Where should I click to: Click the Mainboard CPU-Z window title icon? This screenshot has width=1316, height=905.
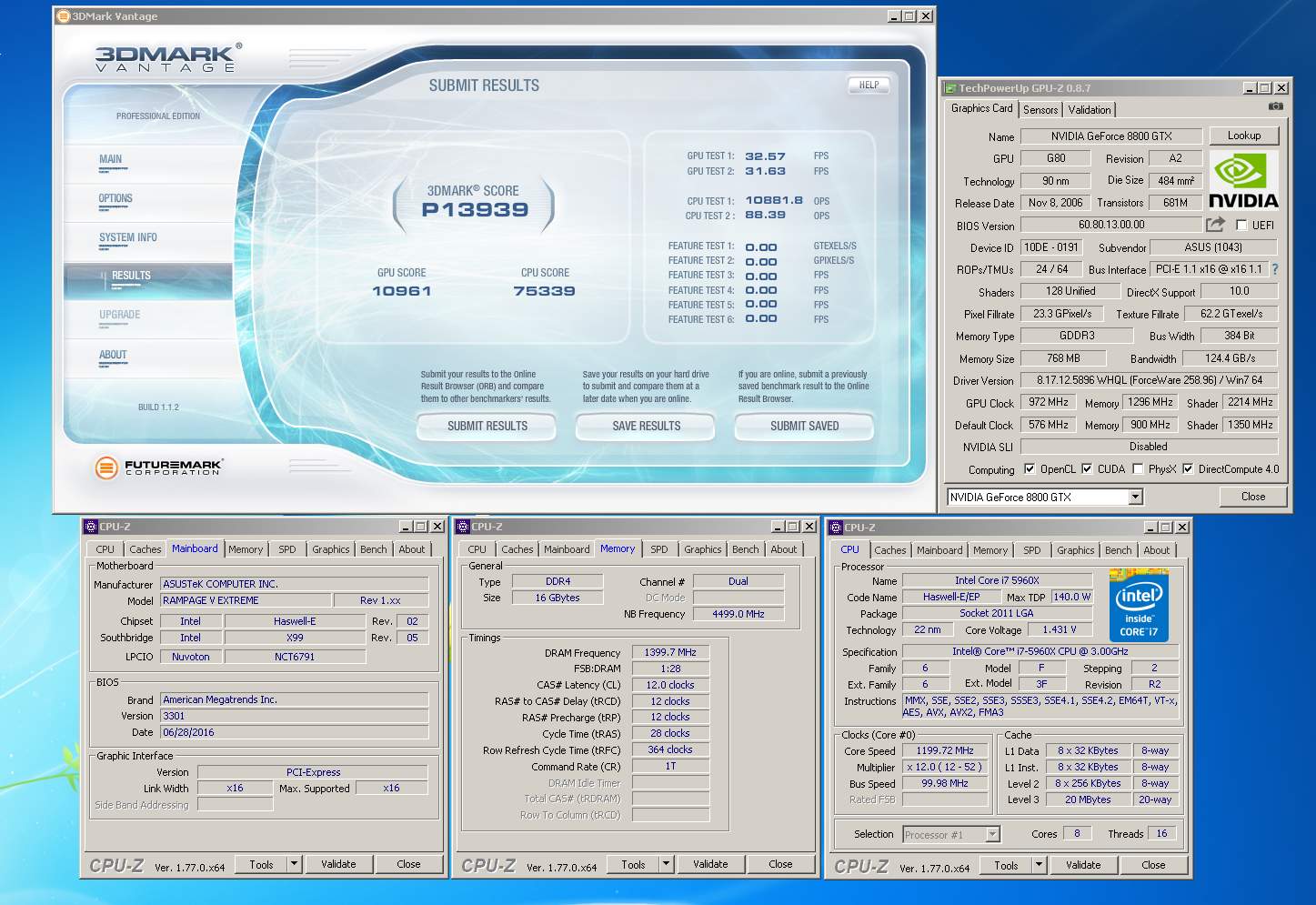click(x=90, y=527)
